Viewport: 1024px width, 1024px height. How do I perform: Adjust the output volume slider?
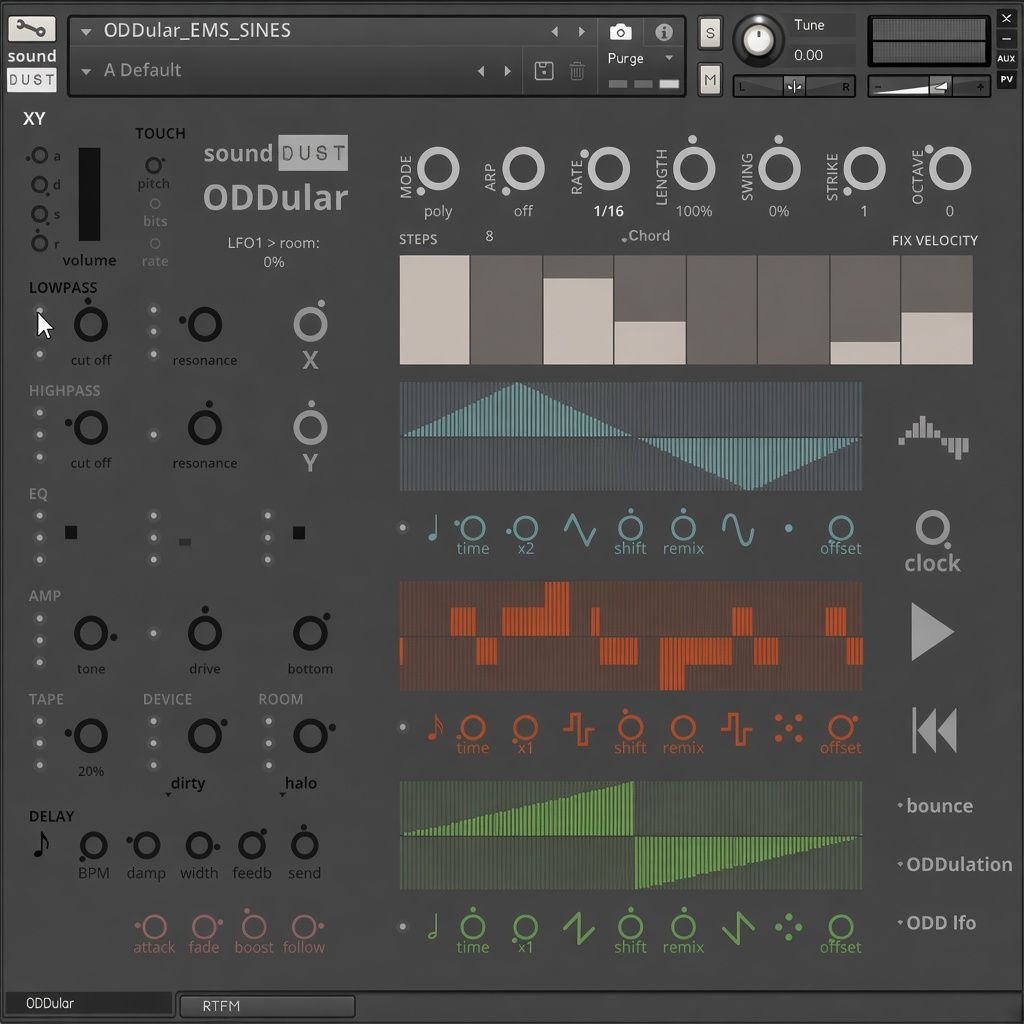tap(929, 86)
